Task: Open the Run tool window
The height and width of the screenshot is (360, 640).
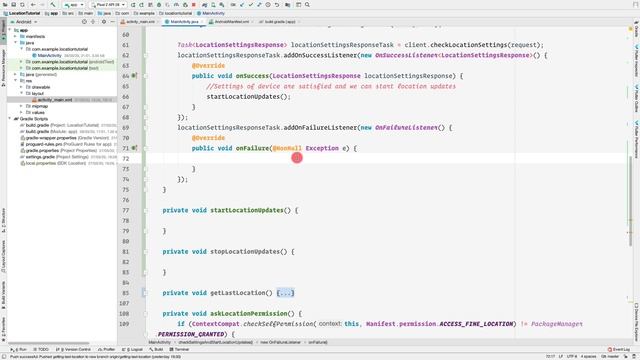Action: (x=19, y=349)
